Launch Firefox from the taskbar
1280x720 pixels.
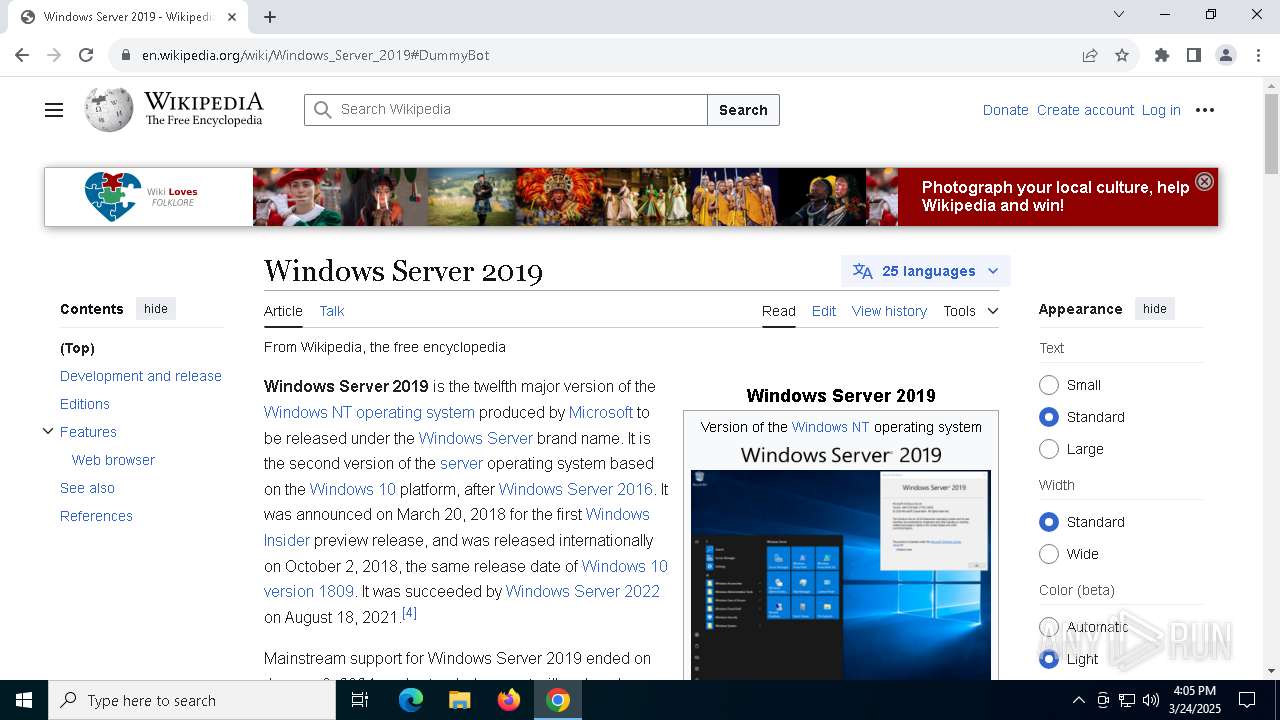pos(508,700)
